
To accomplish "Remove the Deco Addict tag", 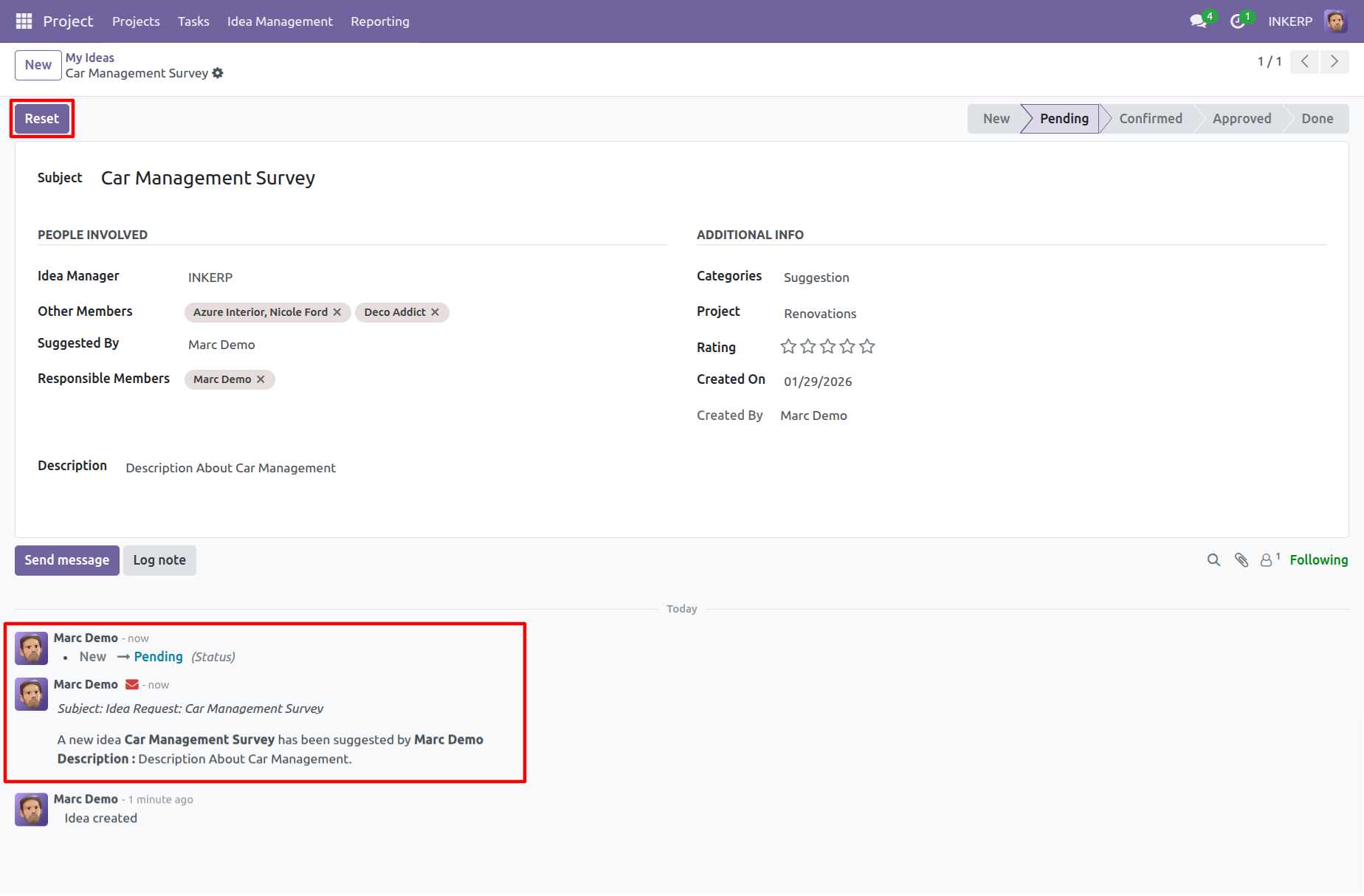I will pyautogui.click(x=435, y=312).
